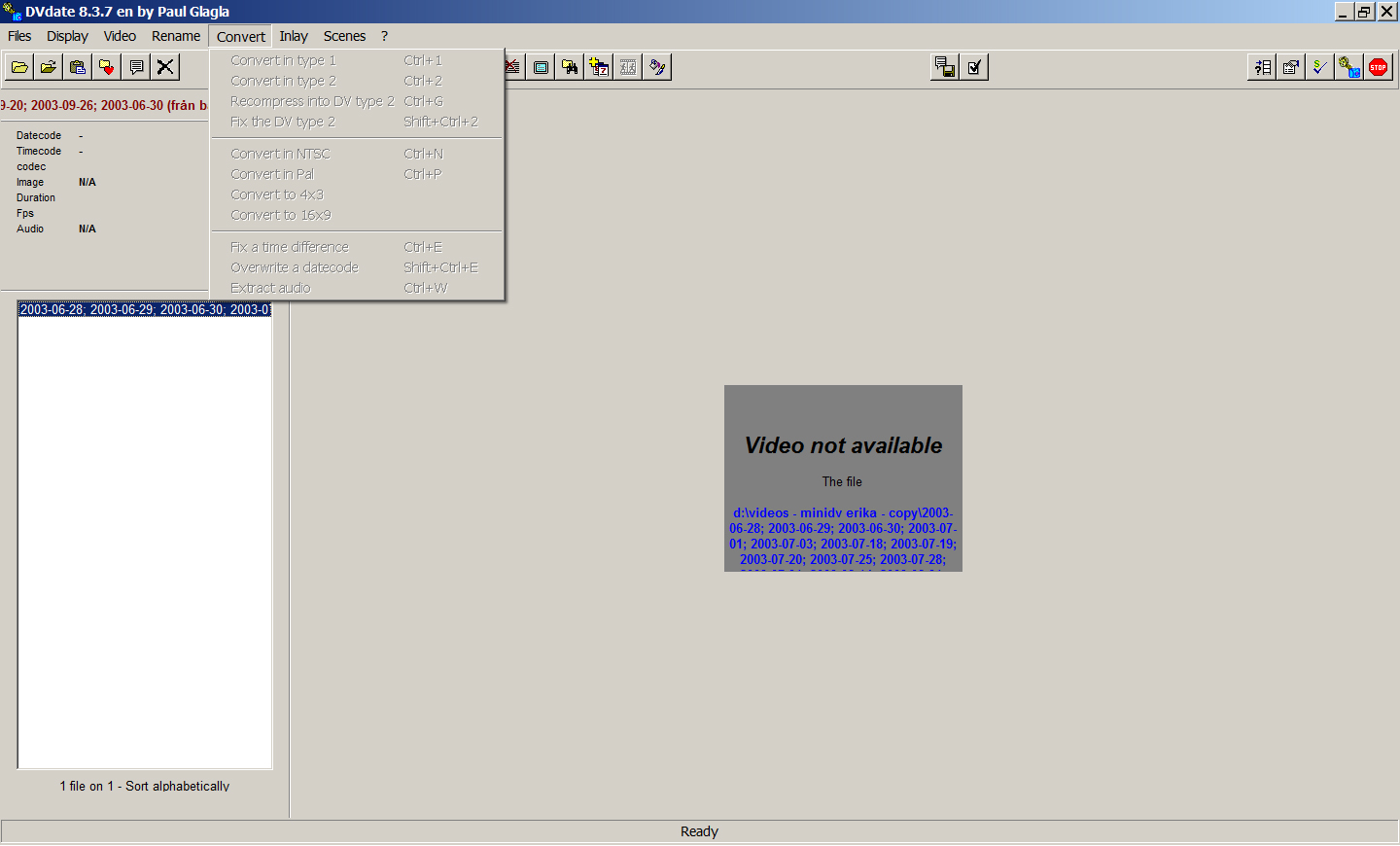Choose Convert in NTSC
Image resolution: width=1400 pixels, height=846 pixels.
click(357, 154)
